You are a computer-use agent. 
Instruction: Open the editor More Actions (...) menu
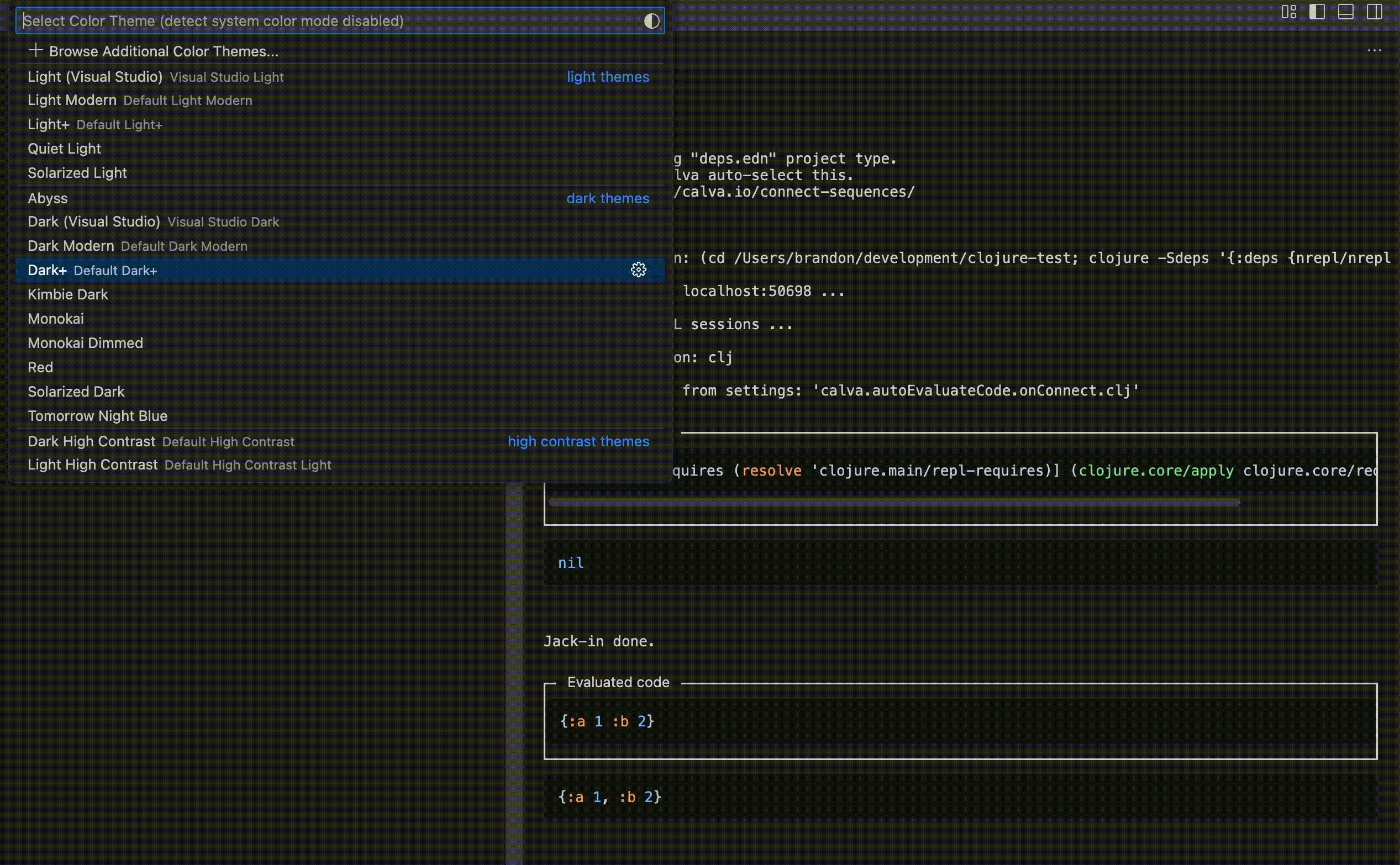pyautogui.click(x=1373, y=50)
